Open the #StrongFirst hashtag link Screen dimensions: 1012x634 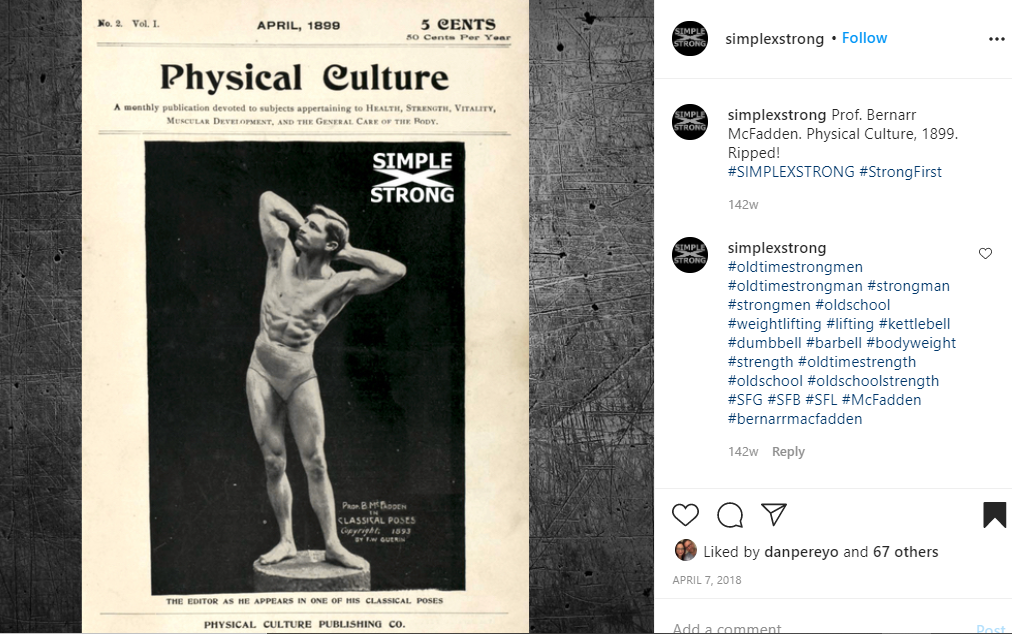coord(900,172)
